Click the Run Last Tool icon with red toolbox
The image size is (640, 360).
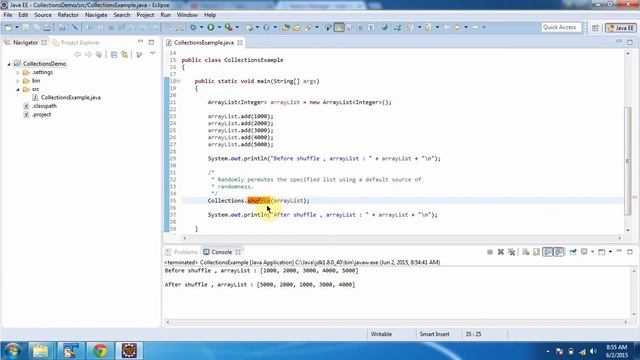point(229,27)
